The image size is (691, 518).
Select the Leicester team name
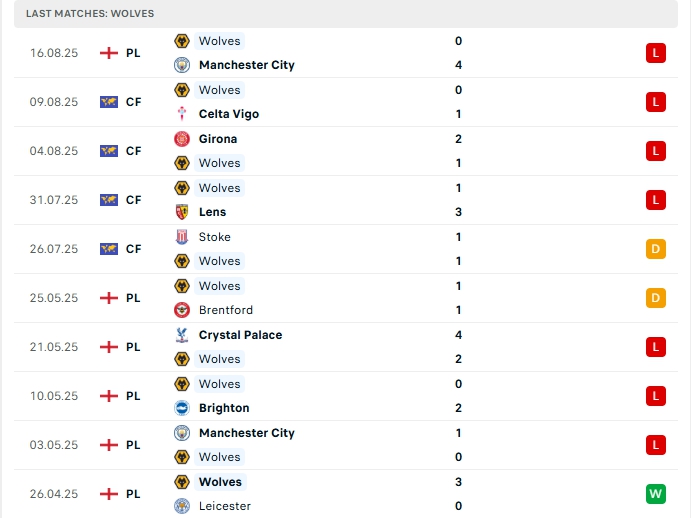click(225, 506)
